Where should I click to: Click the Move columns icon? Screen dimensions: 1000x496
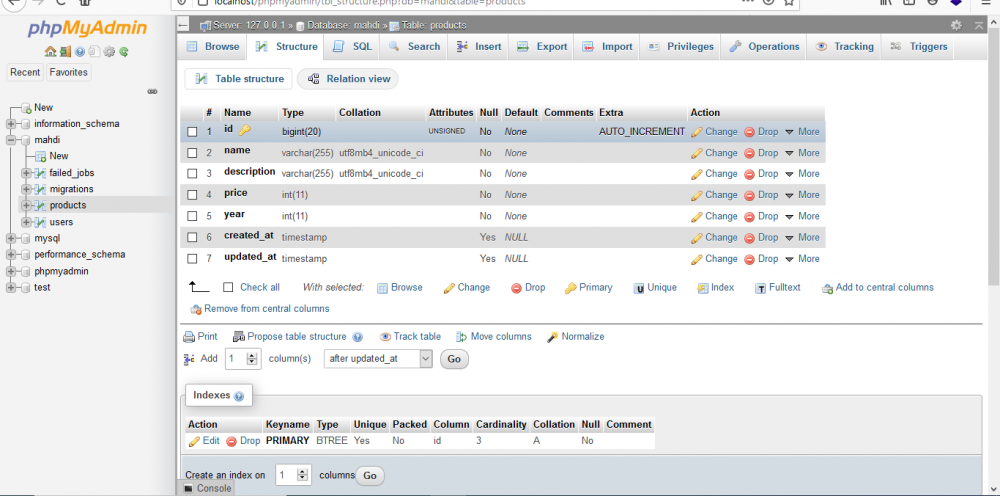[x=462, y=337]
